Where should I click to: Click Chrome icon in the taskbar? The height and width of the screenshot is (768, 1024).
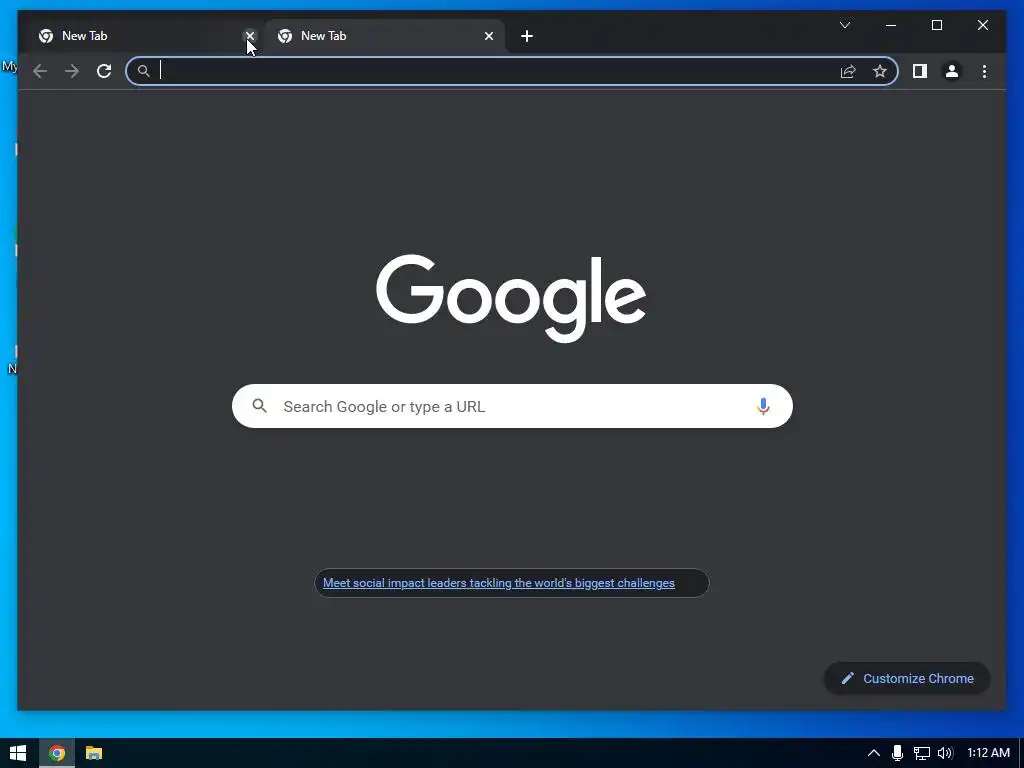tap(57, 753)
